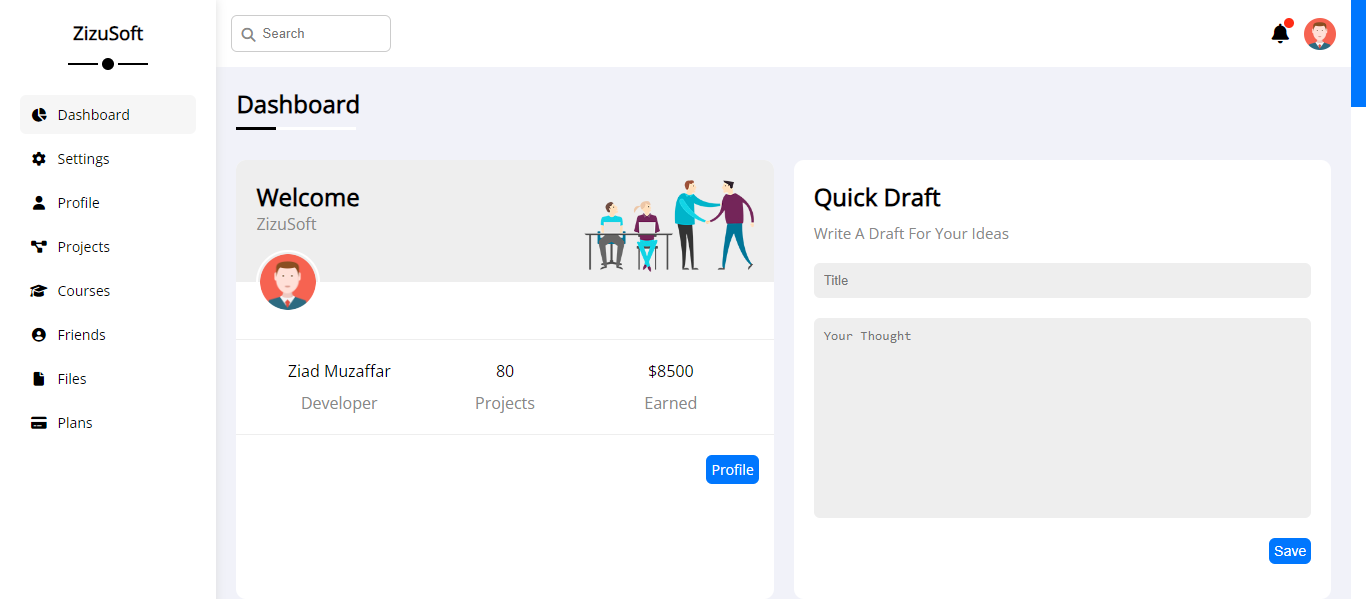Click the Dashboard pie chart icon
The width and height of the screenshot is (1366, 599).
coord(39,115)
